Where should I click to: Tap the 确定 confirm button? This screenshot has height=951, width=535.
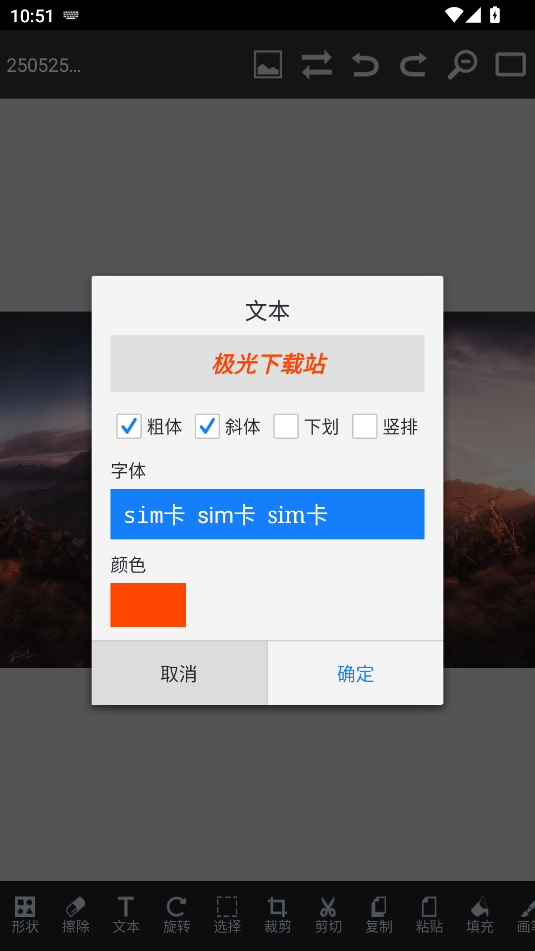coord(355,673)
